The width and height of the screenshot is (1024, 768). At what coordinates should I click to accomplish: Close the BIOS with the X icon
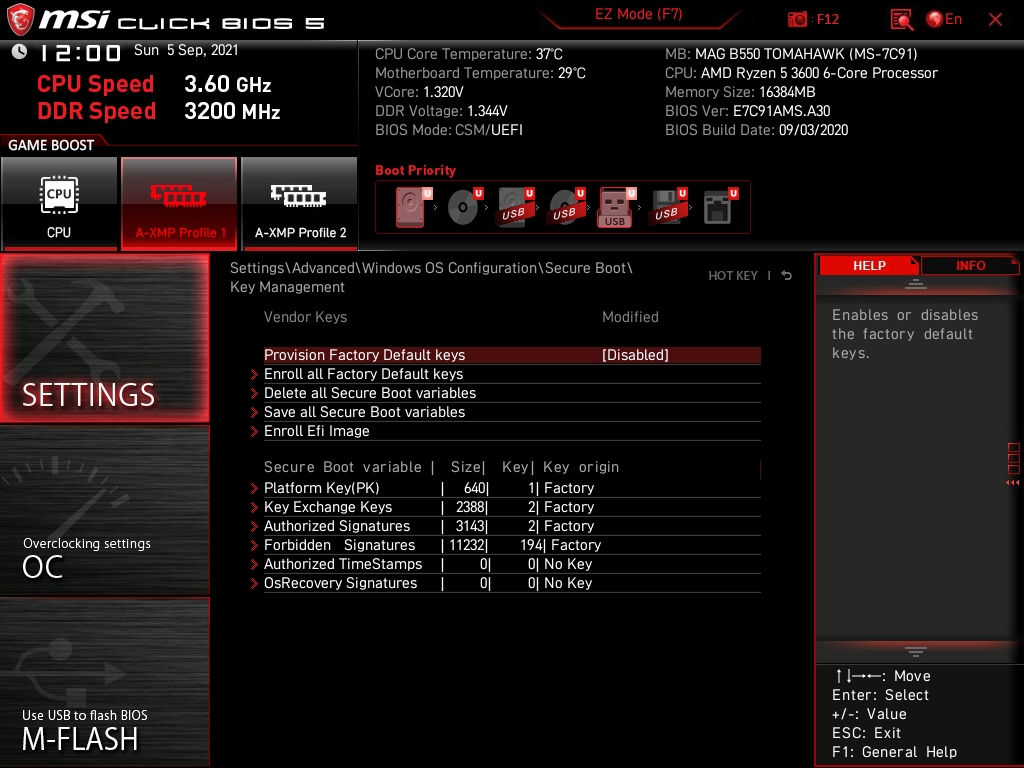click(995, 20)
